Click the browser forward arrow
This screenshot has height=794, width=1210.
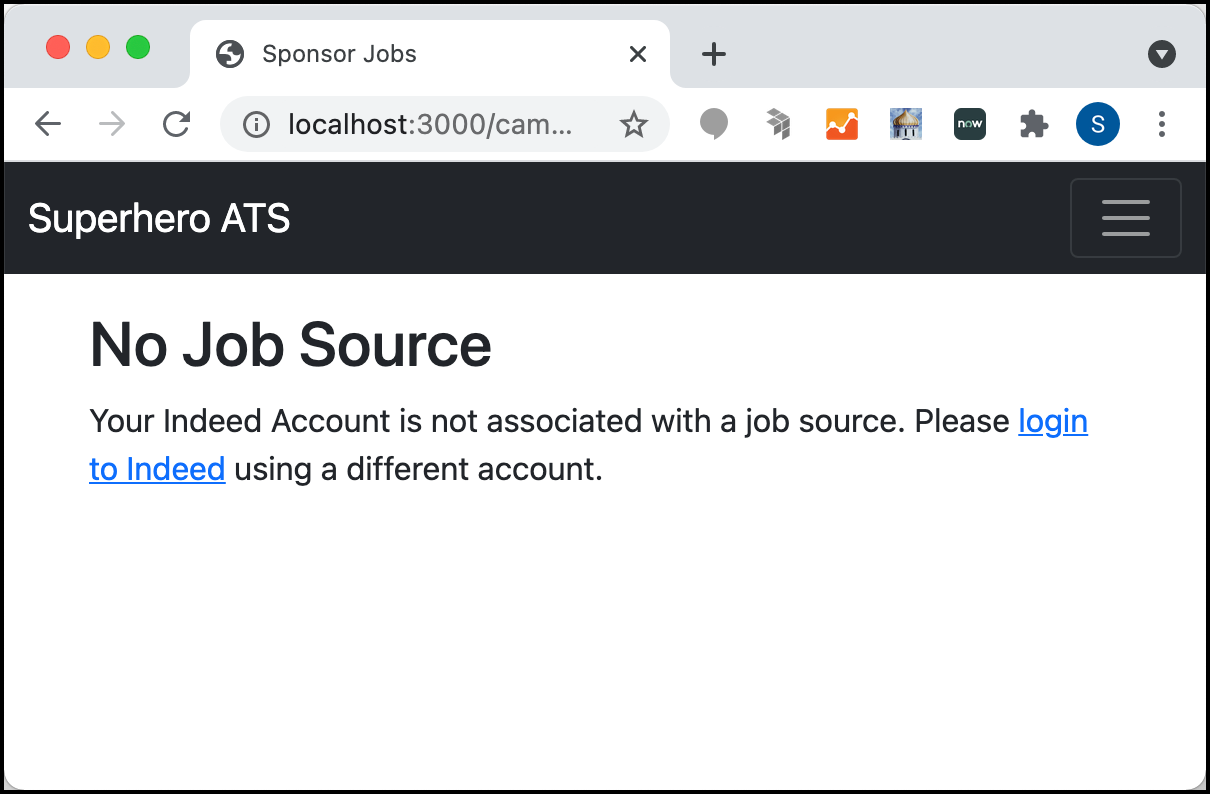[112, 124]
